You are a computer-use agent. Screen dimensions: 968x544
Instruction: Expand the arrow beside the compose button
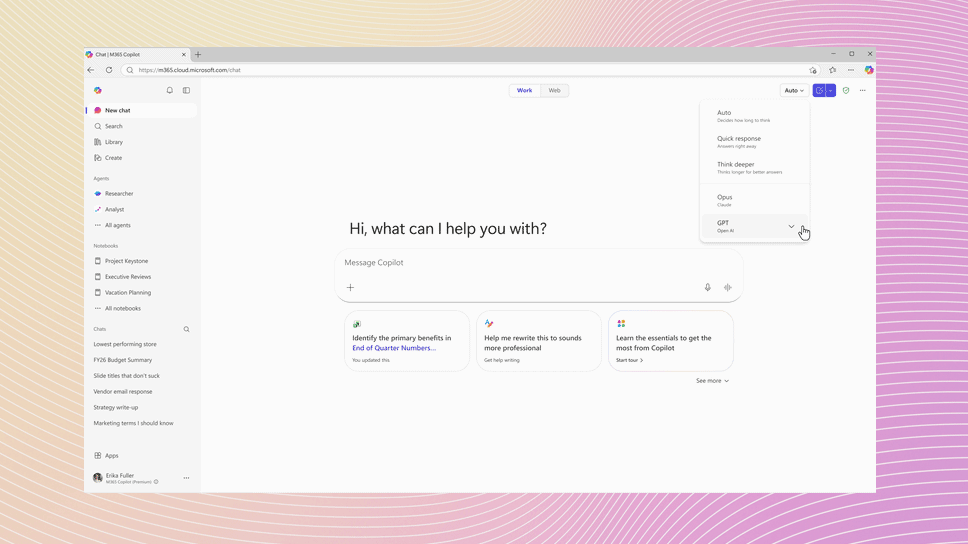pyautogui.click(x=831, y=90)
